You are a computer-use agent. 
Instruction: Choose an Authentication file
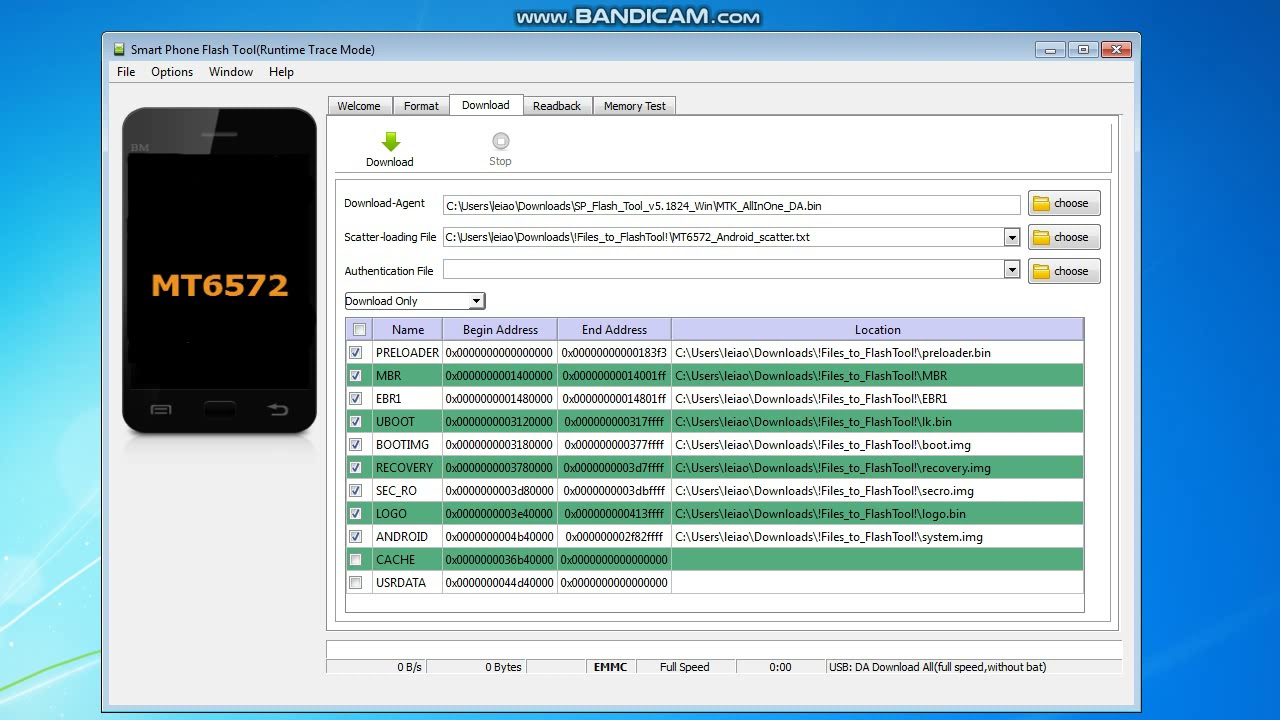[1064, 271]
